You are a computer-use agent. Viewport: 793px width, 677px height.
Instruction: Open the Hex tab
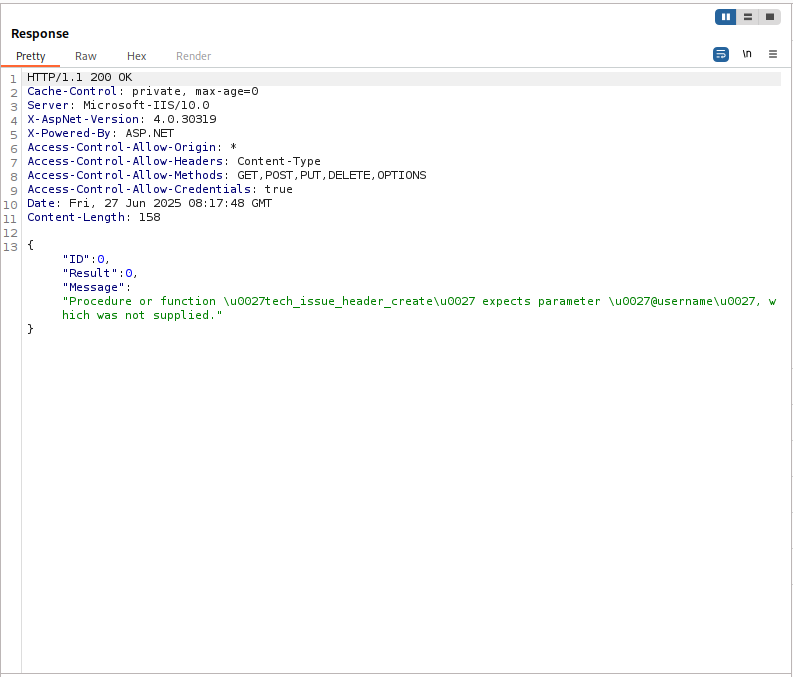137,56
